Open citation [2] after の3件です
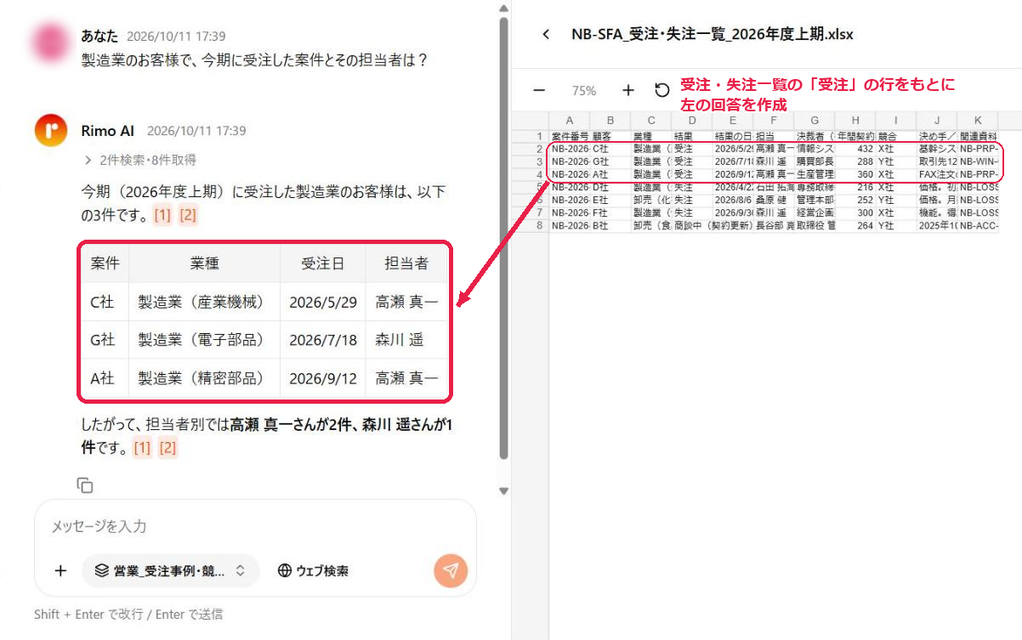1022x640 pixels. (x=188, y=215)
